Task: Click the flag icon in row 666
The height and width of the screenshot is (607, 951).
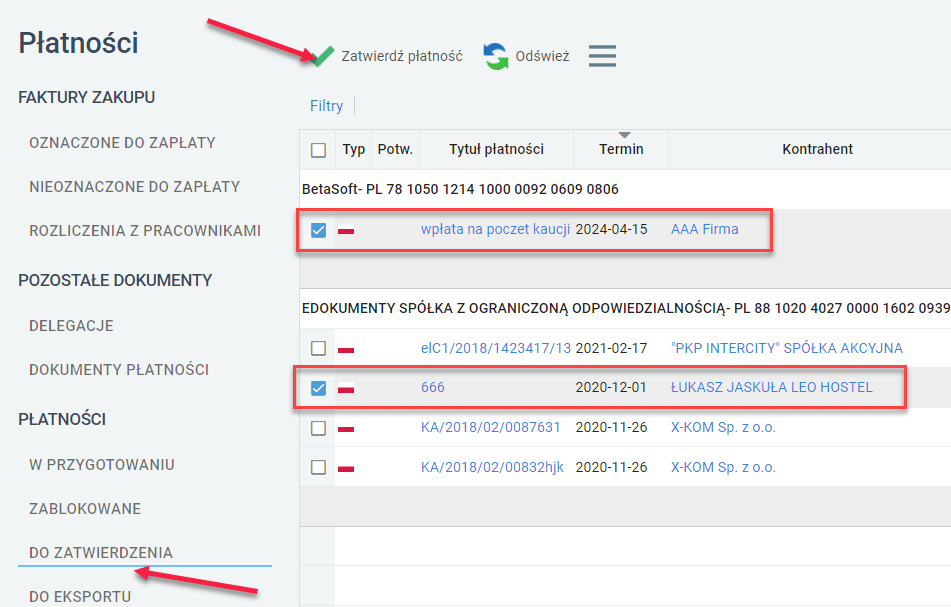Action: (x=346, y=388)
